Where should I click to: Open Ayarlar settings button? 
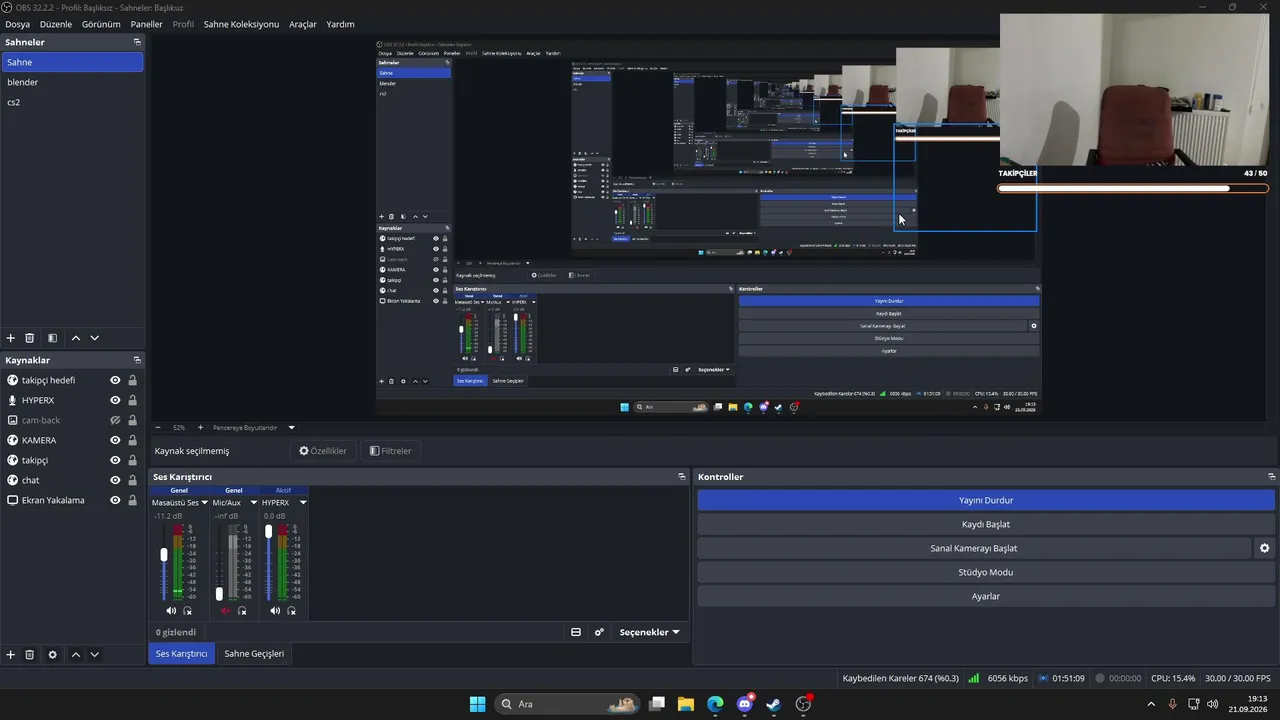986,596
